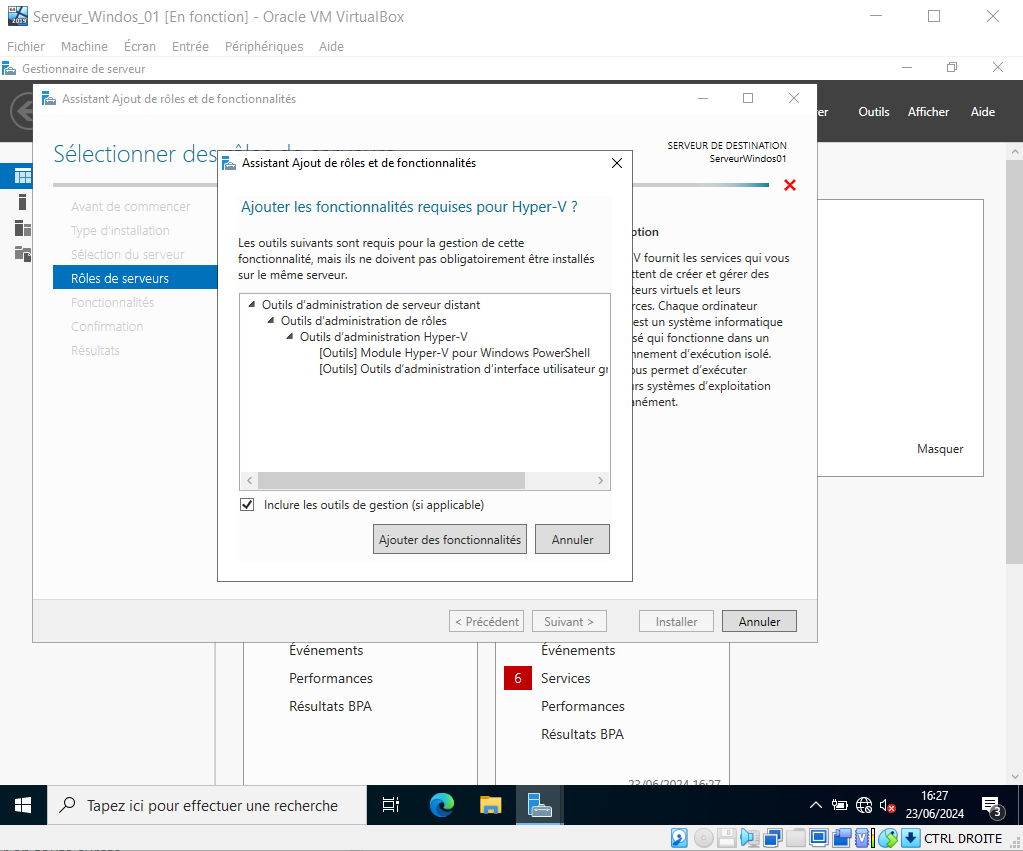The height and width of the screenshot is (851, 1023).
Task: Open File Explorer from the taskbar
Action: pyautogui.click(x=490, y=805)
